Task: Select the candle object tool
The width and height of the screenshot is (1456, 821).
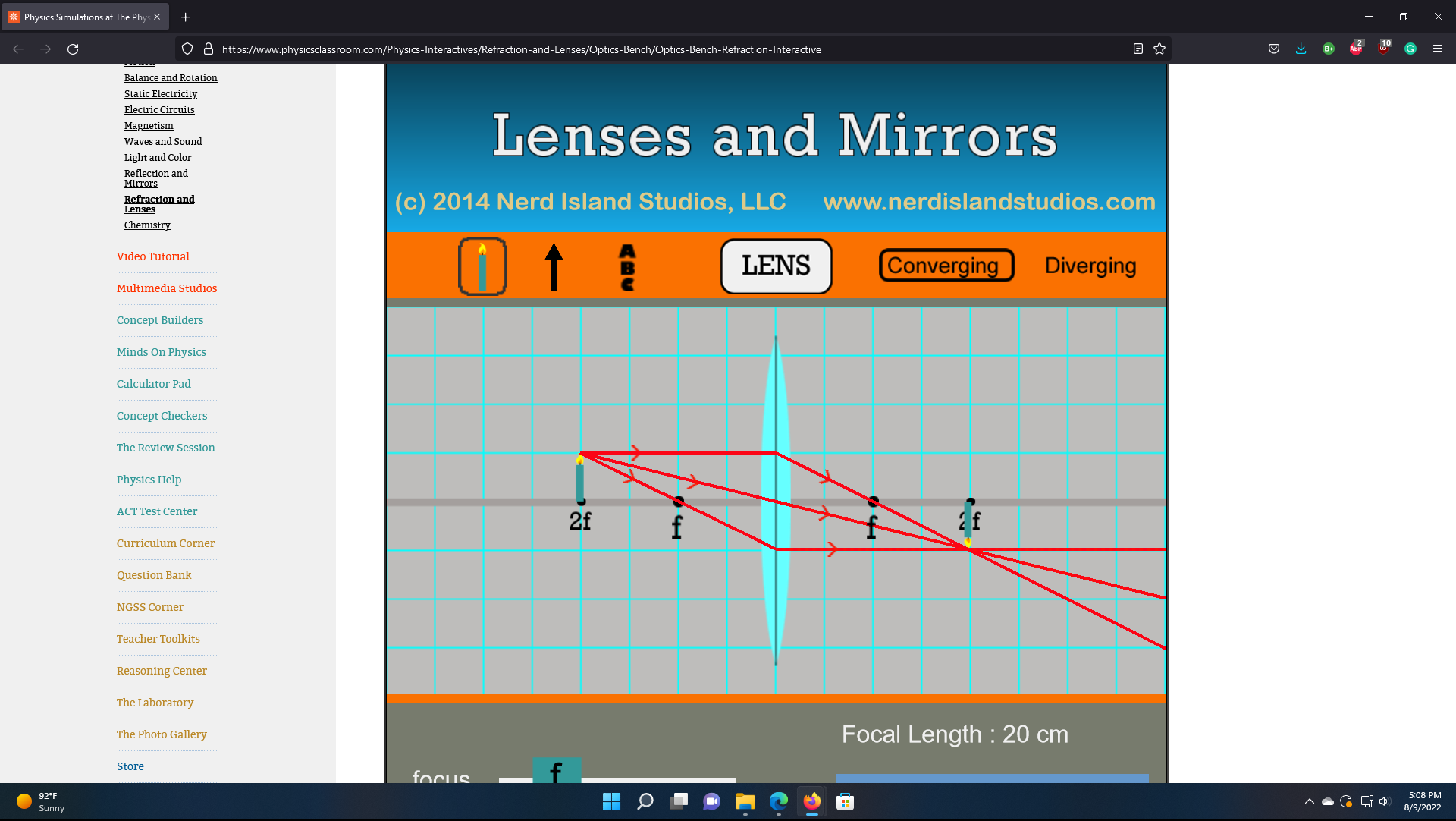Action: pyautogui.click(x=482, y=266)
